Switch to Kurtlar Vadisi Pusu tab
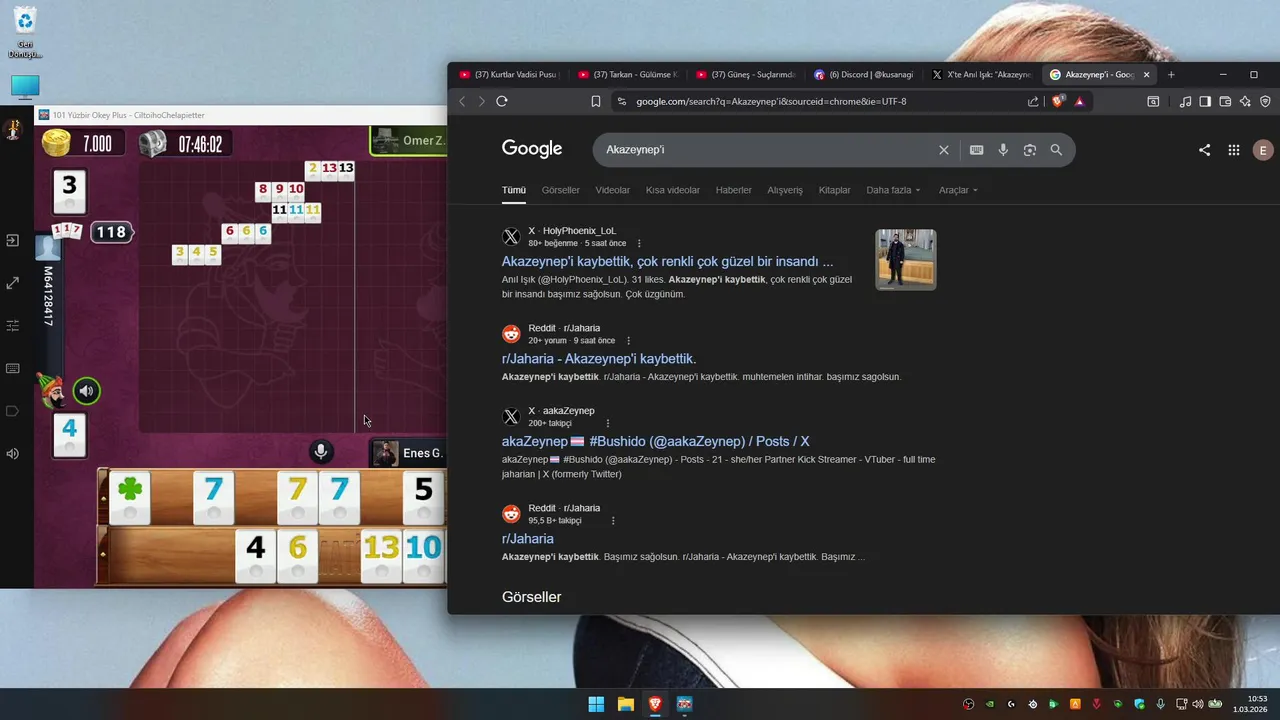Screen dimensions: 1280x720 point(509,74)
